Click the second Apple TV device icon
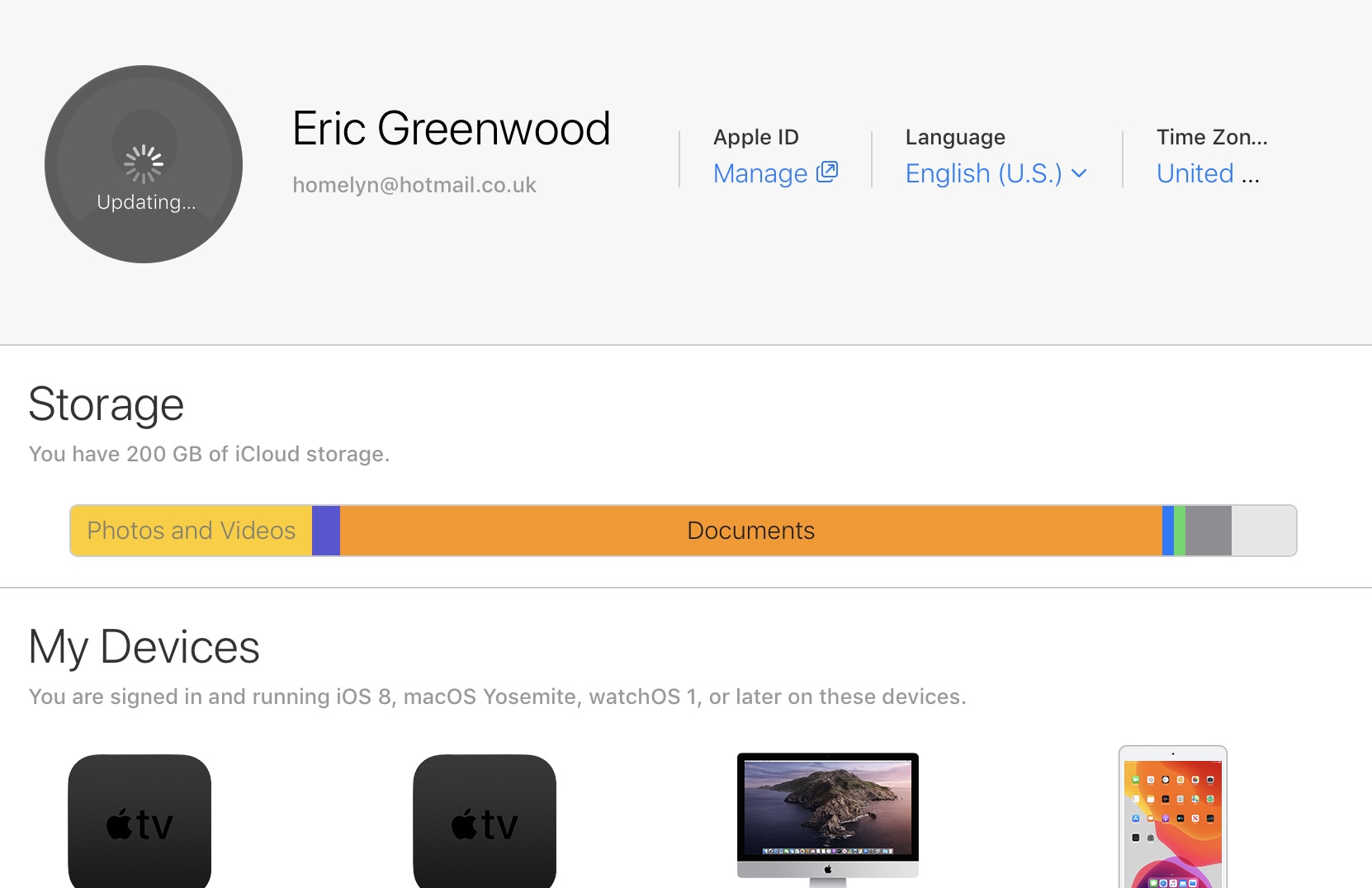The width and height of the screenshot is (1372, 888). point(485,821)
